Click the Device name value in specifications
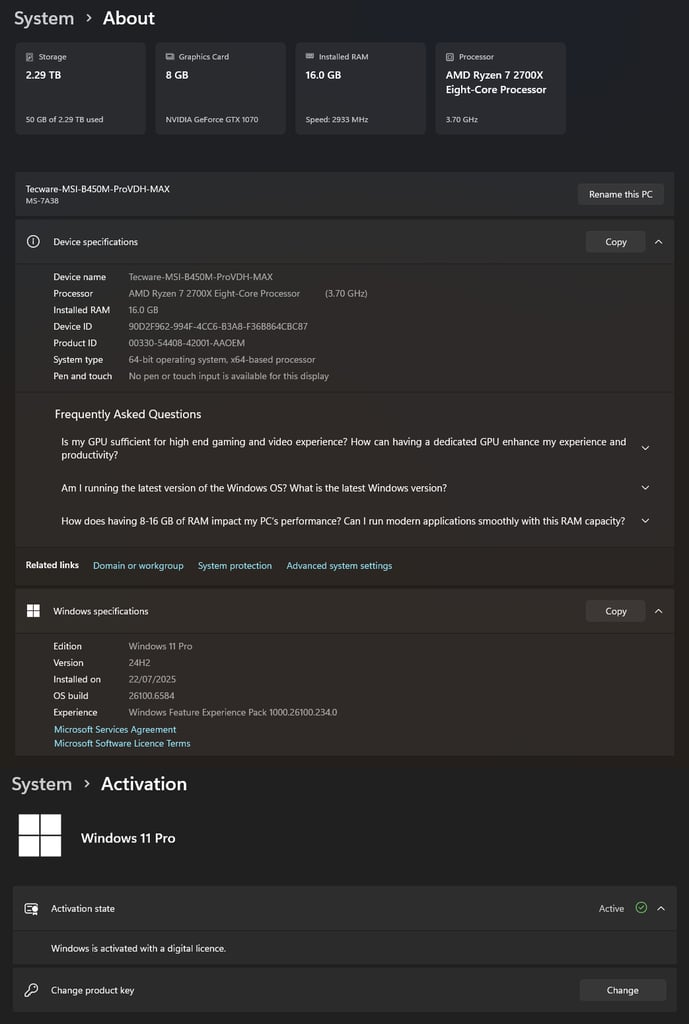The height and width of the screenshot is (1024, 689). tap(200, 277)
